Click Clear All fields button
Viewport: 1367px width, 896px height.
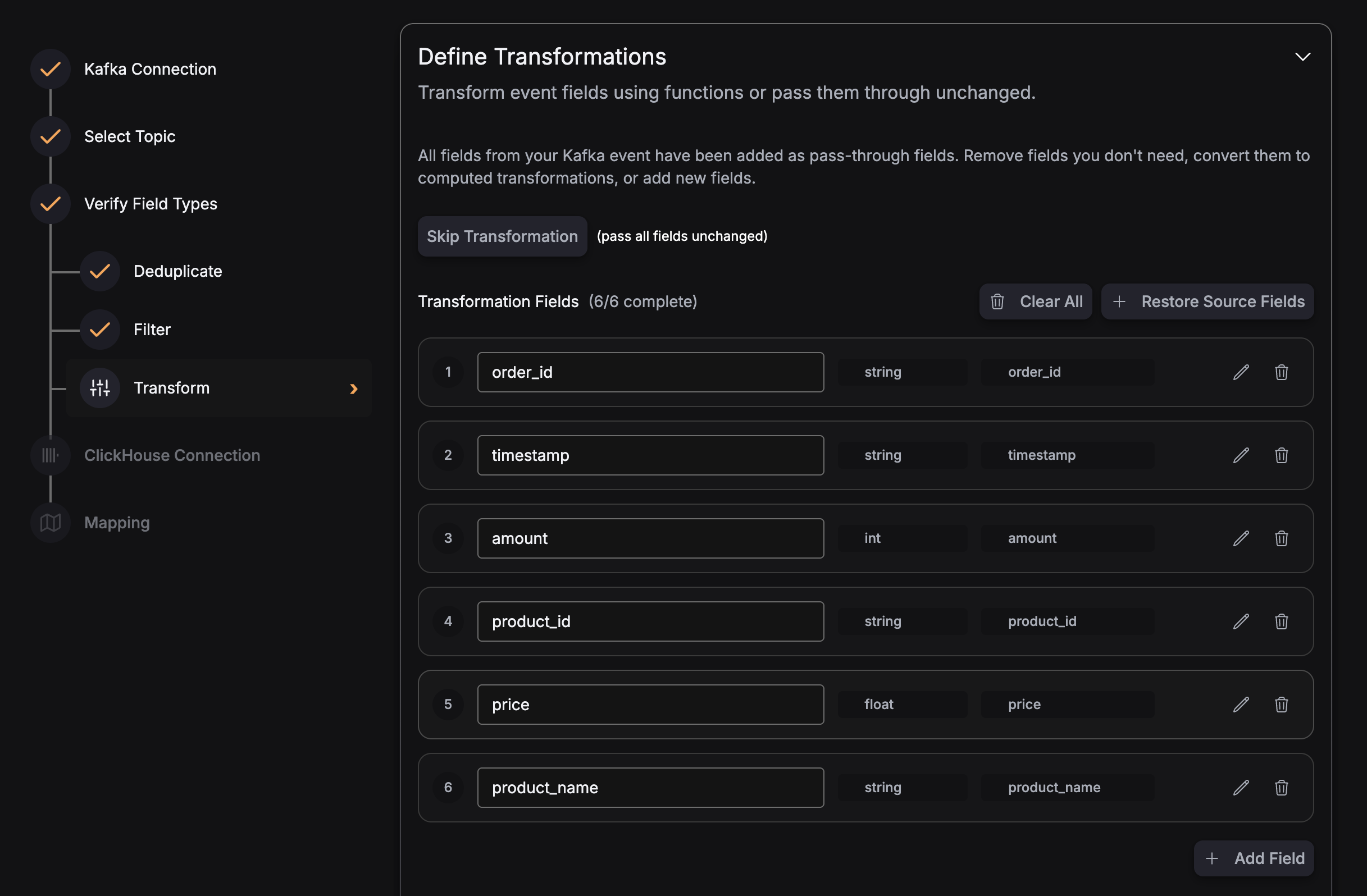tap(1036, 301)
